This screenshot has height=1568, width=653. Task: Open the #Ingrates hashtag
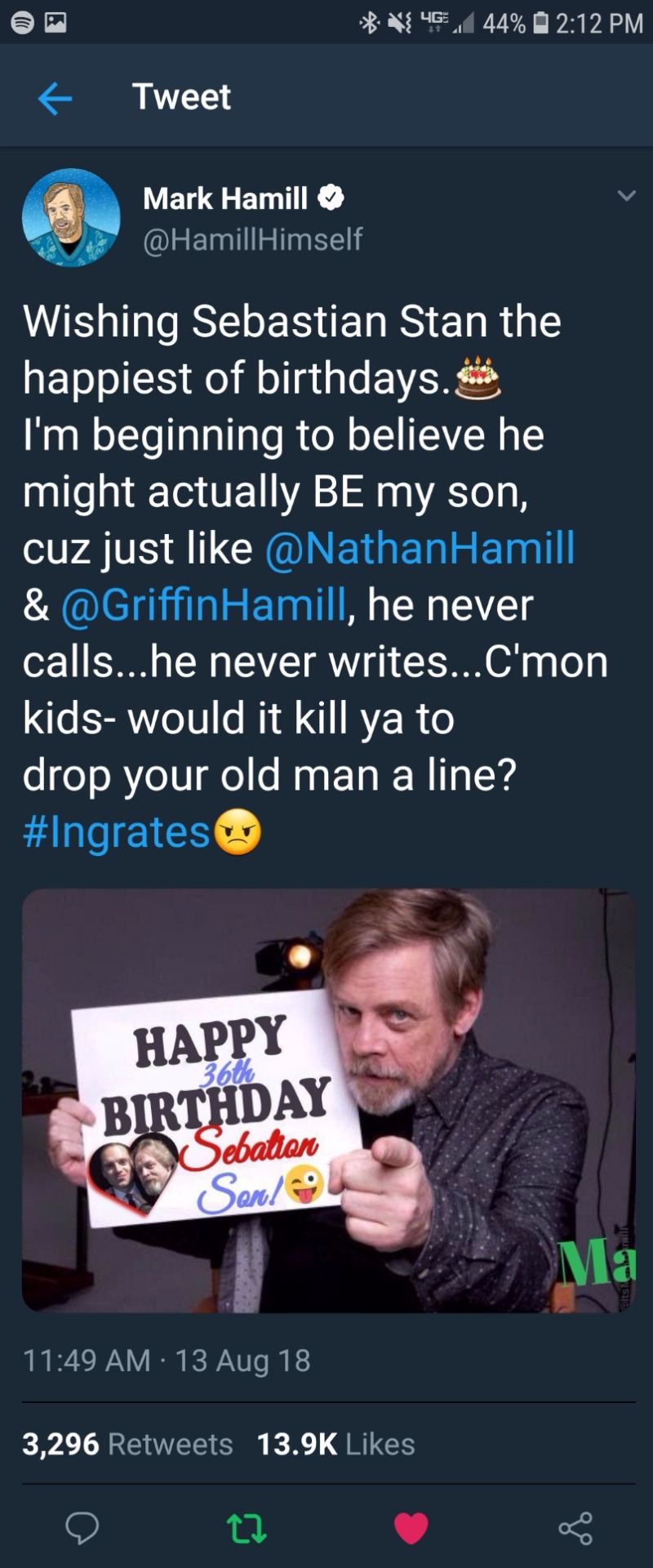(x=117, y=832)
